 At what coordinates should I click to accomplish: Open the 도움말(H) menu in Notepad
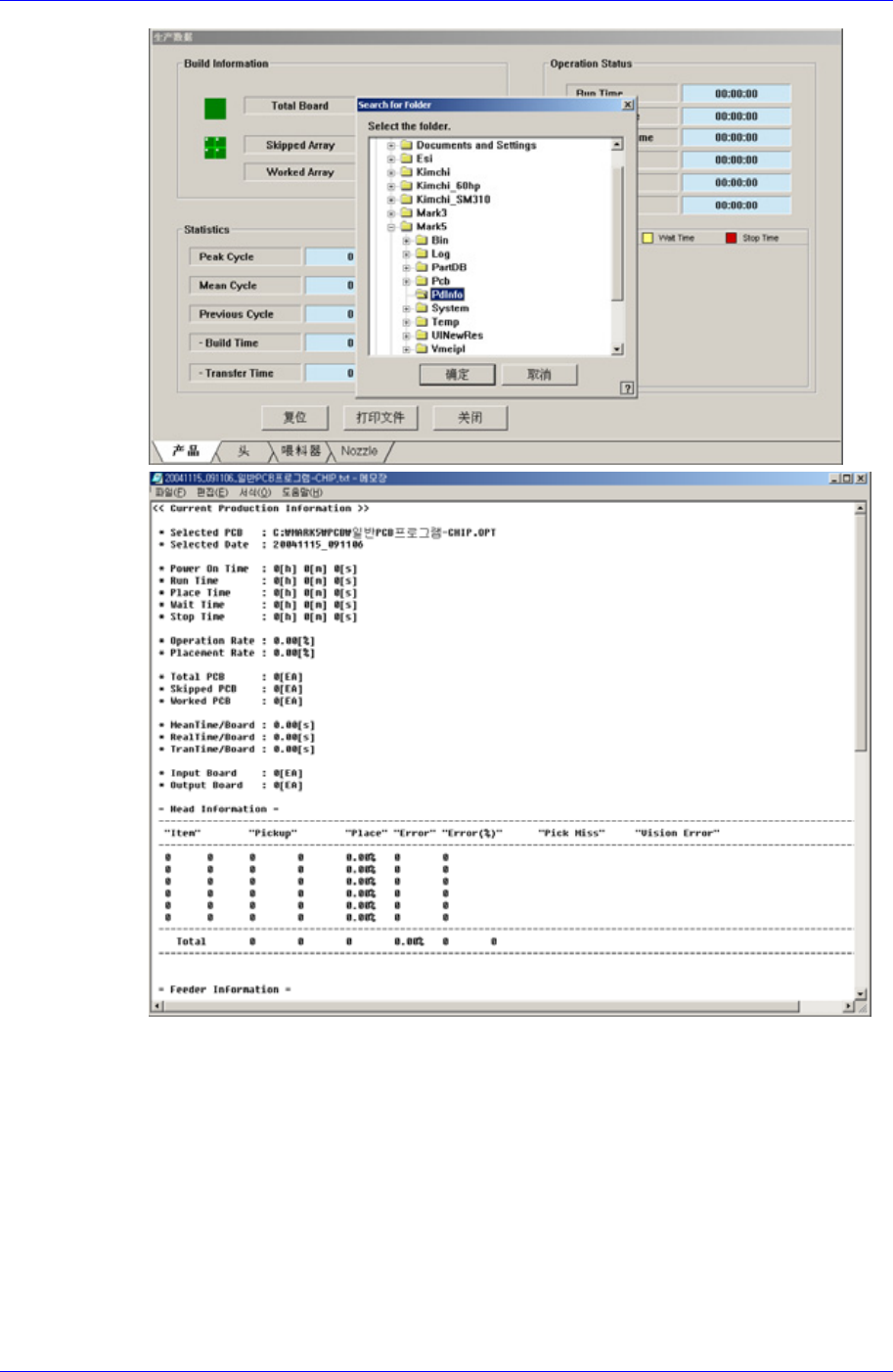[x=302, y=492]
